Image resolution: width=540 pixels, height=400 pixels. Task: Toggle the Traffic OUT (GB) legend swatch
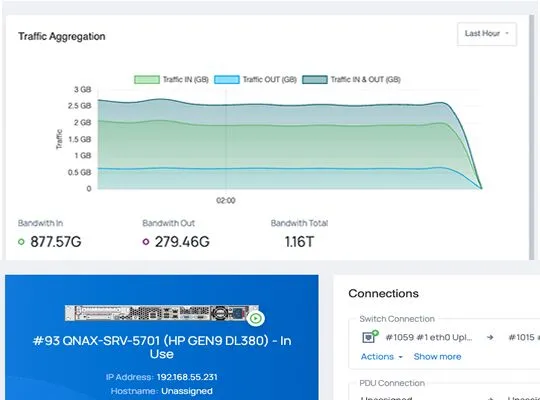coord(227,80)
